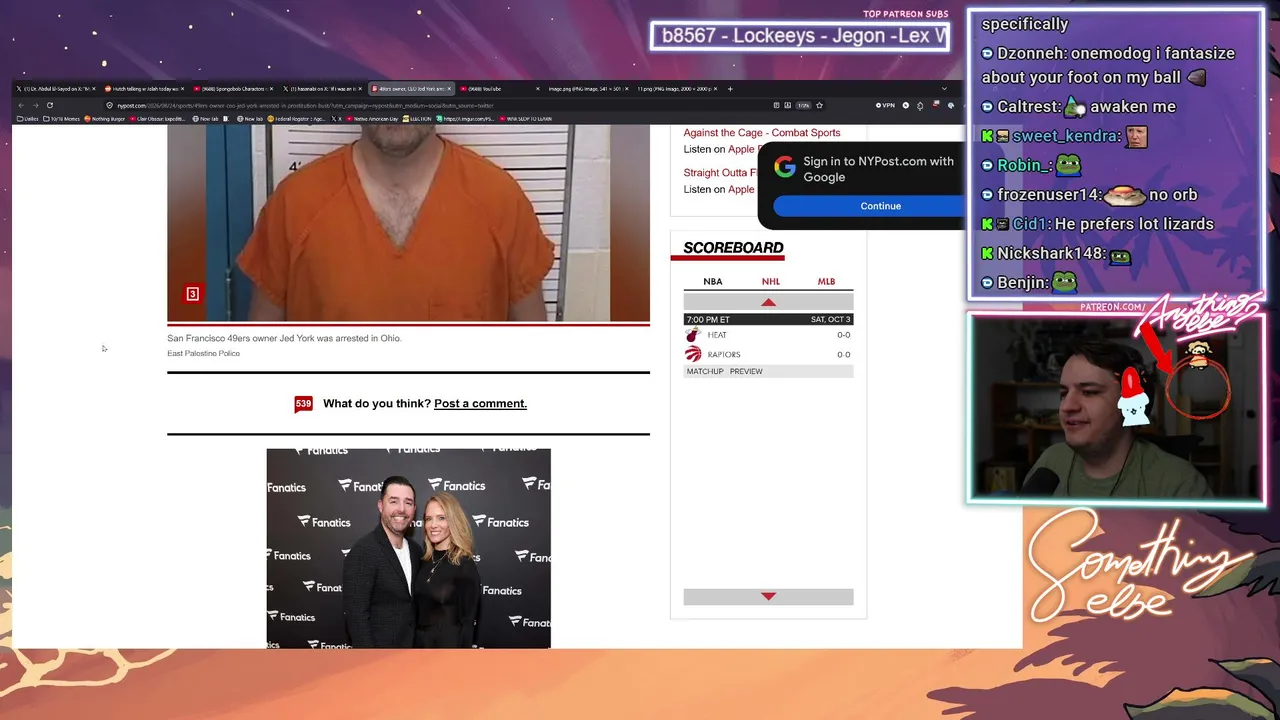Click the site security shield in address bar

tap(110, 105)
